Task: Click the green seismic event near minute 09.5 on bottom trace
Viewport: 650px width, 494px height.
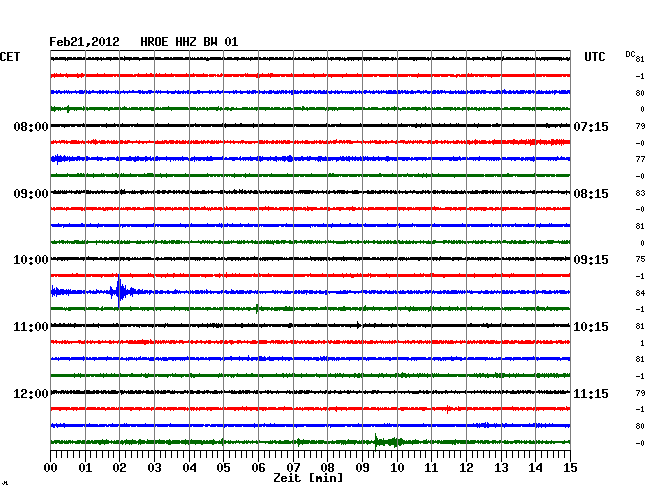Action: click(x=388, y=442)
